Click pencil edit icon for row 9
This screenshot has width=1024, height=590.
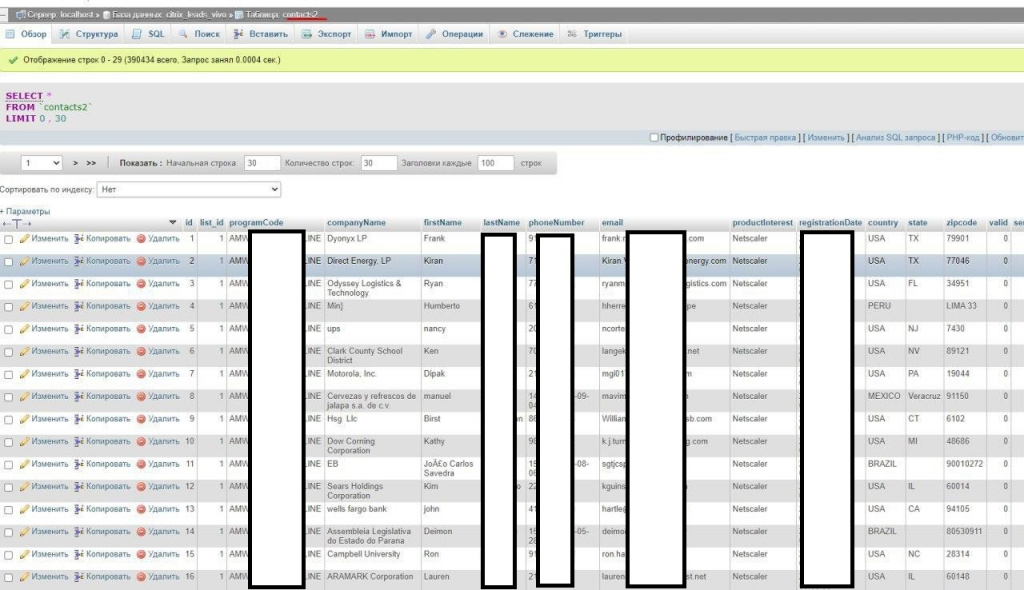pyautogui.click(x=24, y=419)
